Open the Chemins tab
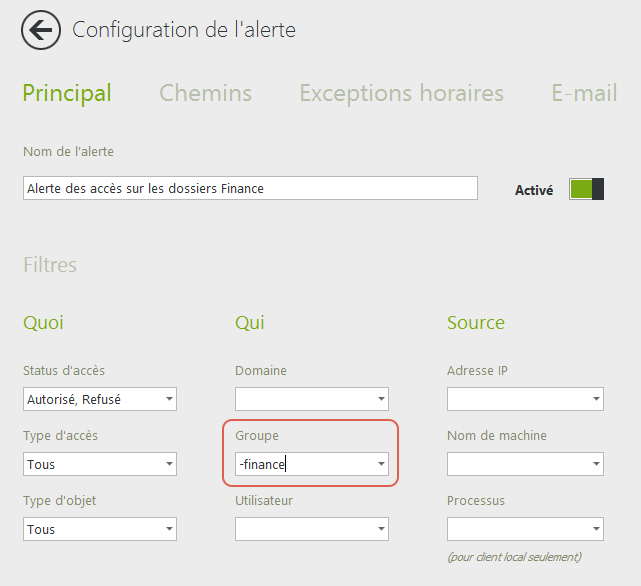This screenshot has height=586, width=641. [x=205, y=94]
